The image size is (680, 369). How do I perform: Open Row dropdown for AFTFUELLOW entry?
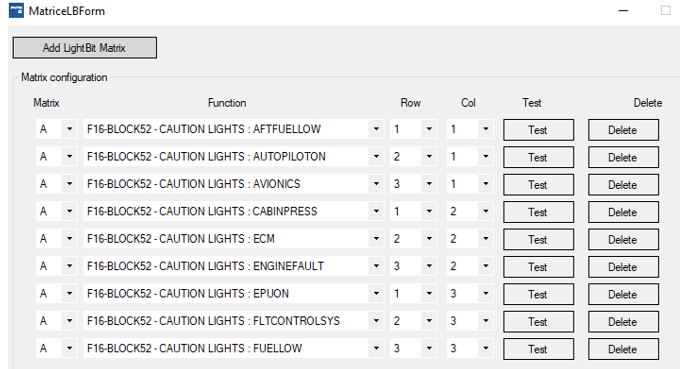(429, 129)
